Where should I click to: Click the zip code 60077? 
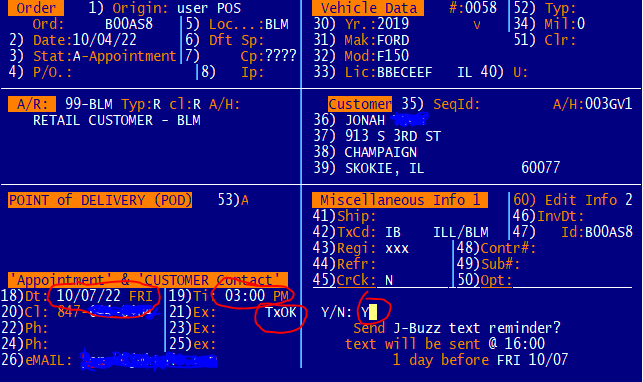(541, 167)
